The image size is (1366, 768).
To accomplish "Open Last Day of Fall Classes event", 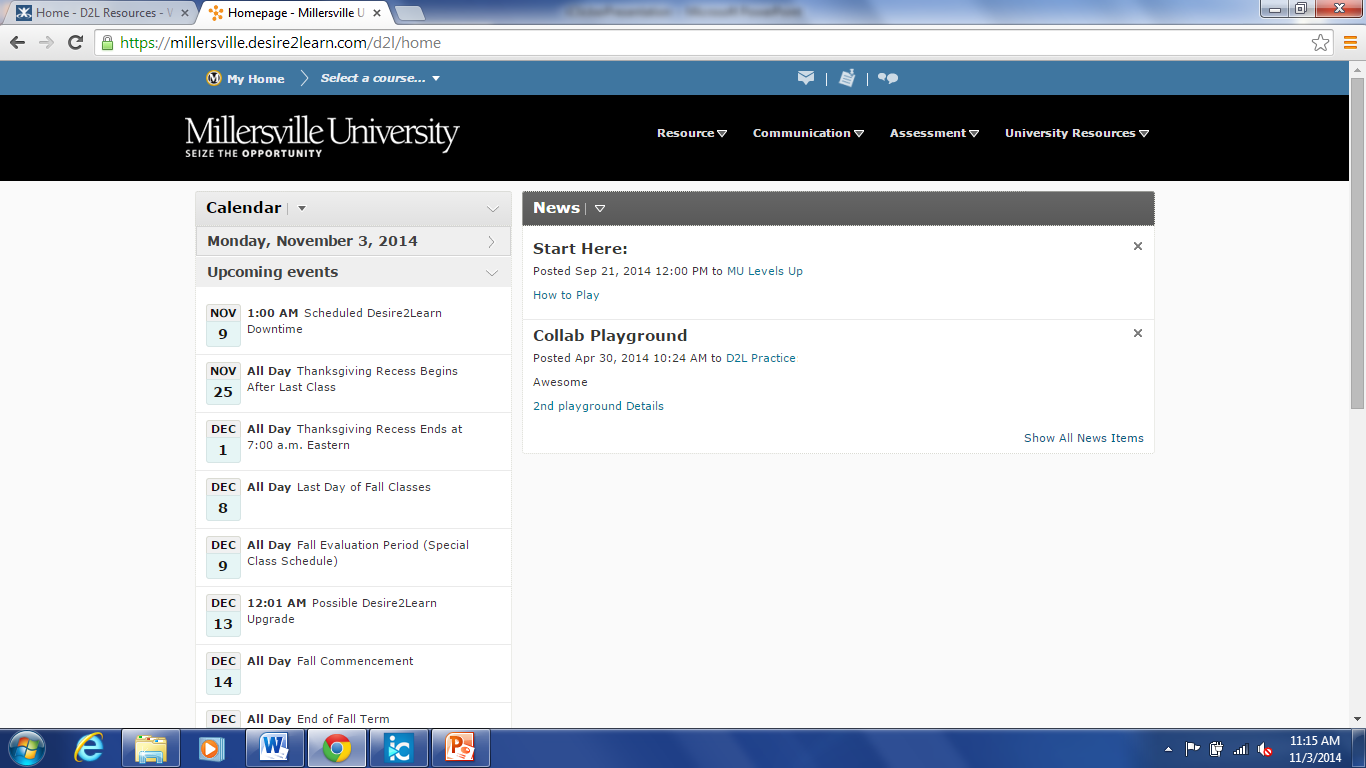I will [x=339, y=487].
